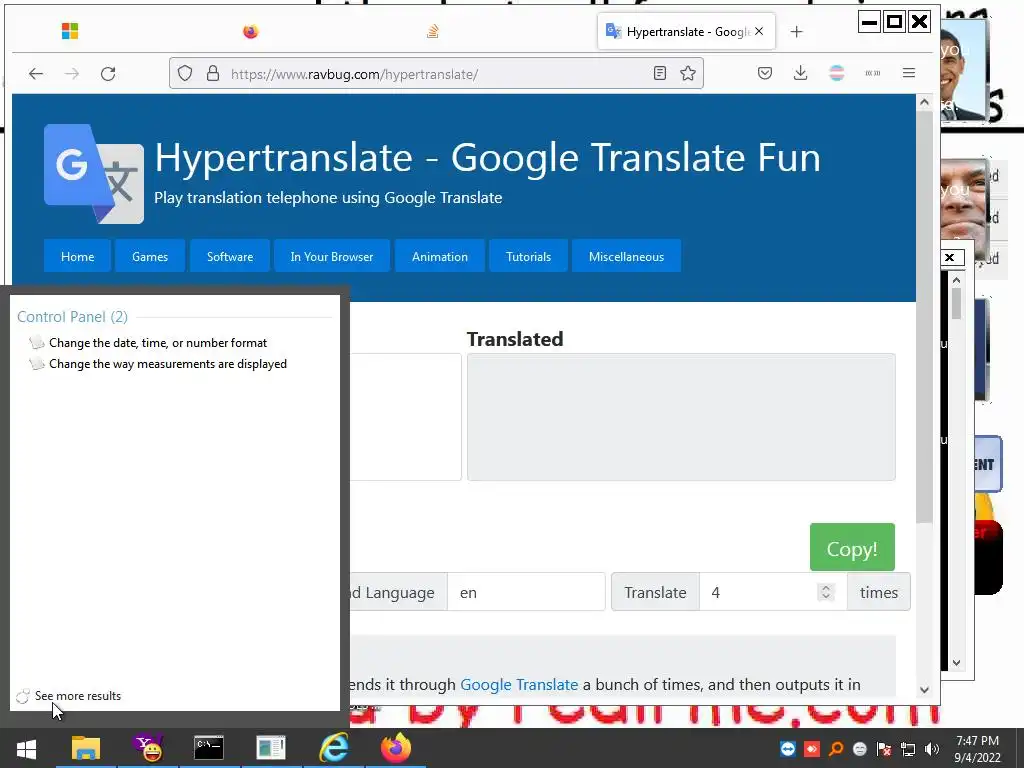Viewport: 1024px width, 768px height.
Task: Close the small background window
Action: 950,257
